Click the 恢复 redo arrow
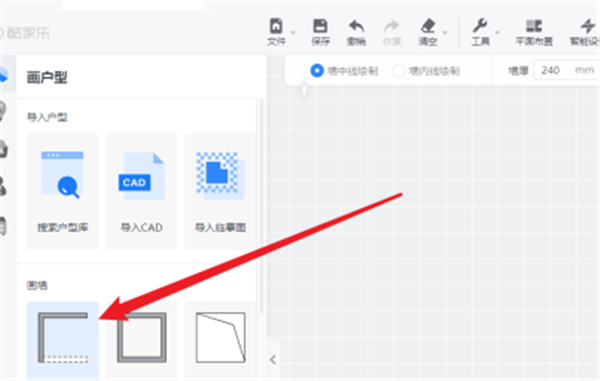600x381 pixels. (x=391, y=26)
